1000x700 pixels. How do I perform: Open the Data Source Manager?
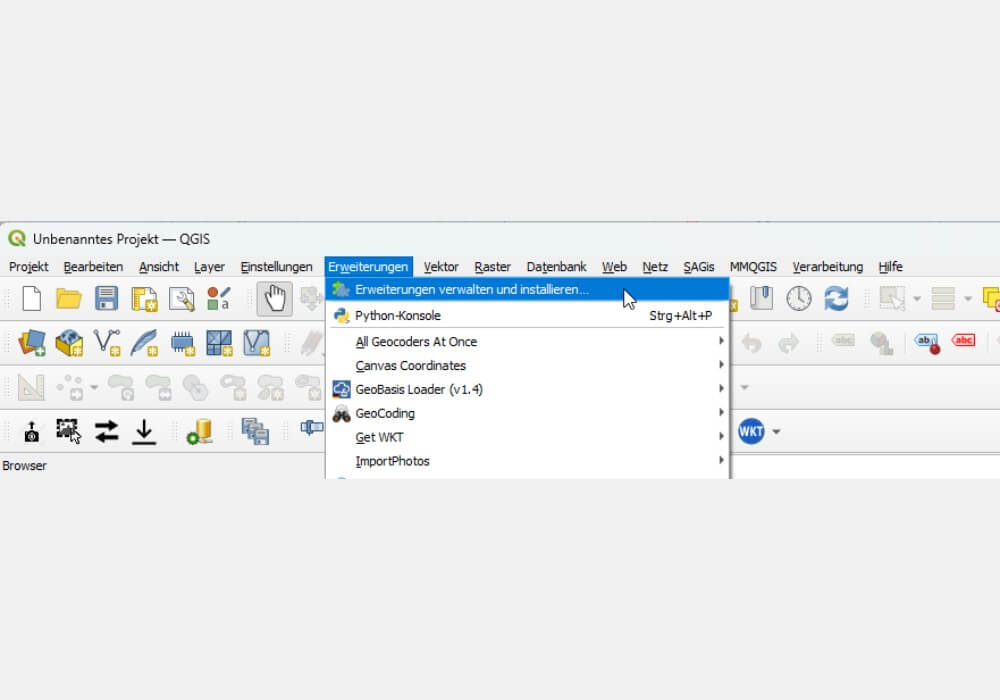32,343
